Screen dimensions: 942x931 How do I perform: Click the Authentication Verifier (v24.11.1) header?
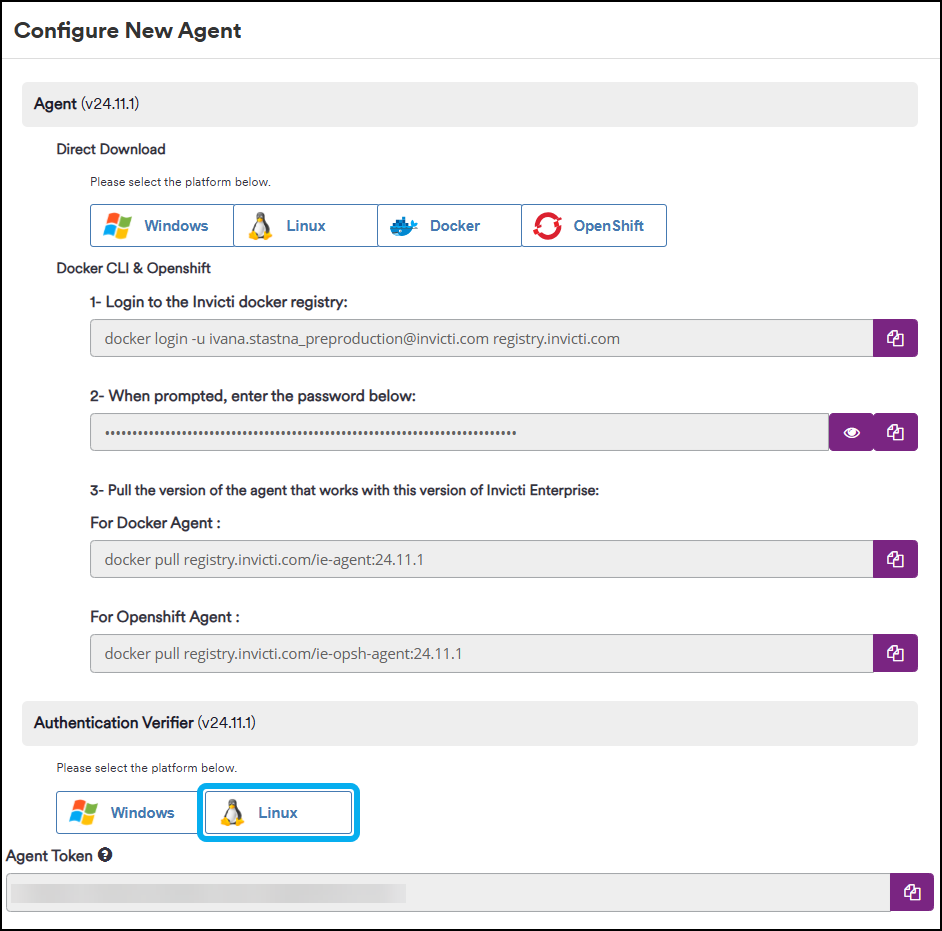coord(470,723)
